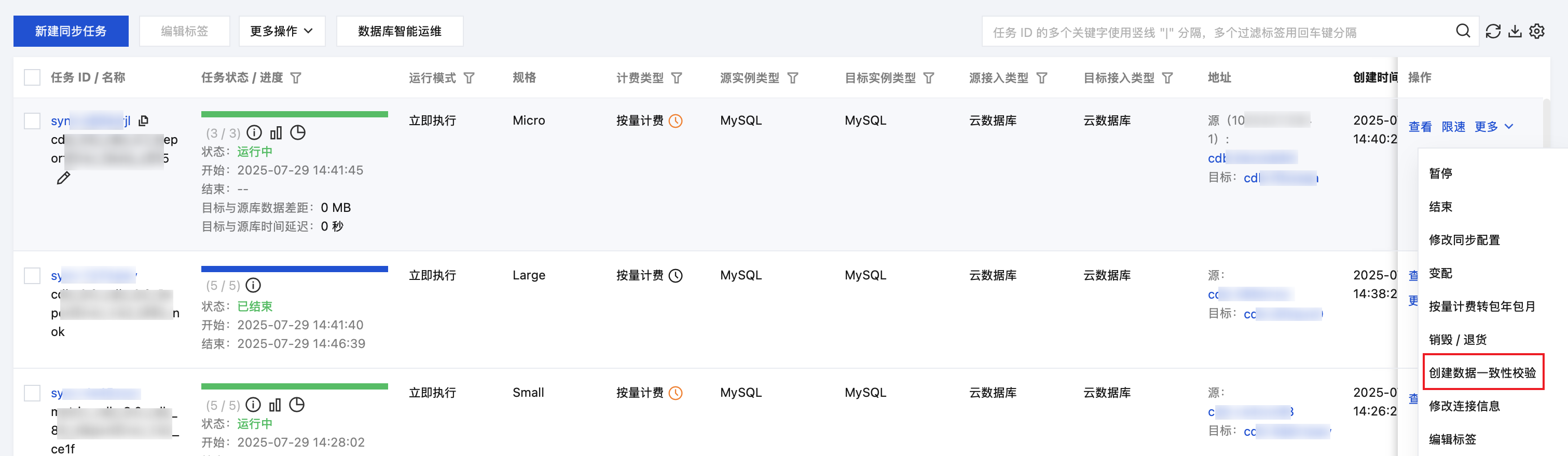This screenshot has width=1568, height=456.
Task: Select all tasks header checkbox
Action: click(32, 77)
